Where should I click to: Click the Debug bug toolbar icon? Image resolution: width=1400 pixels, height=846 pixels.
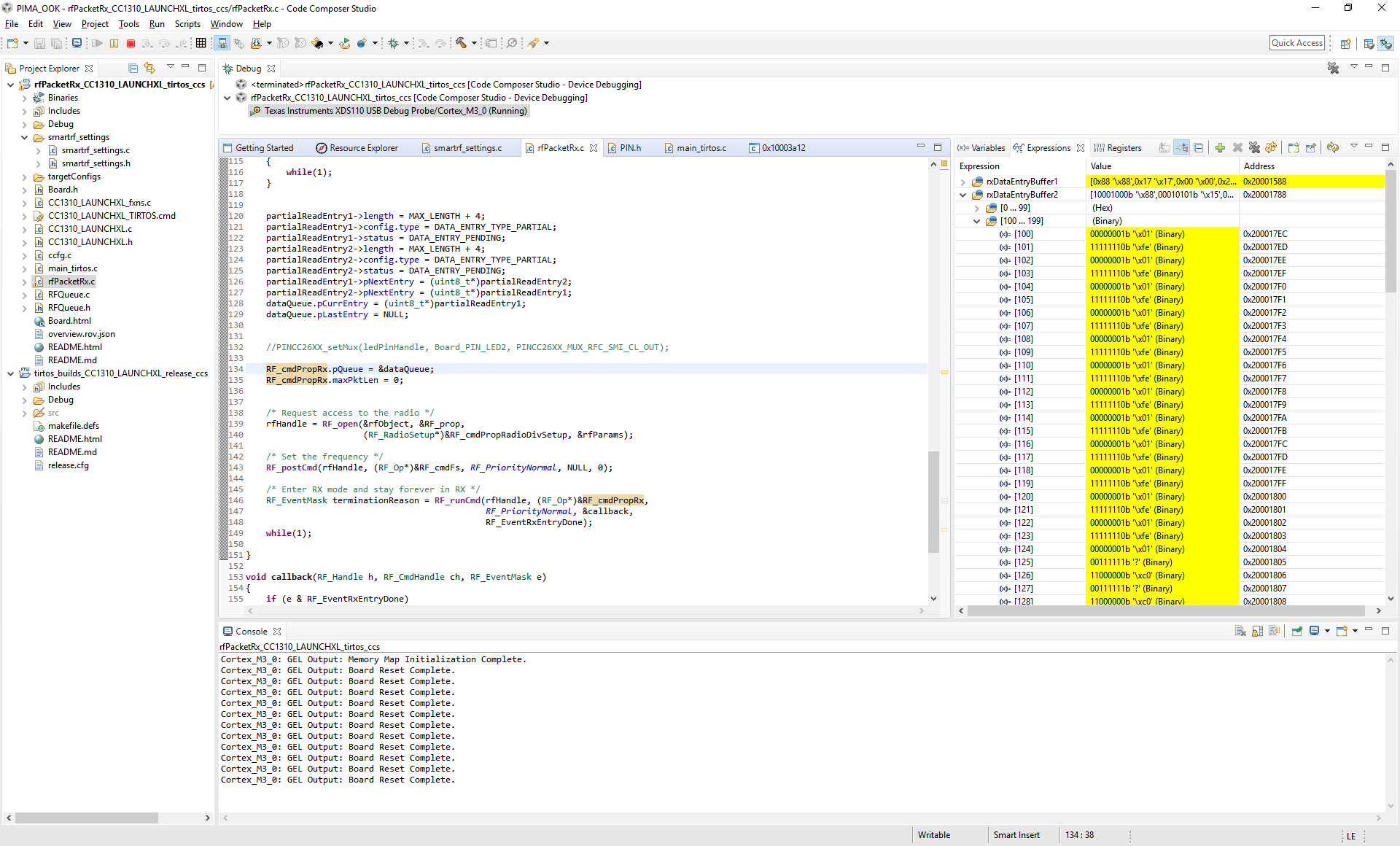click(394, 44)
